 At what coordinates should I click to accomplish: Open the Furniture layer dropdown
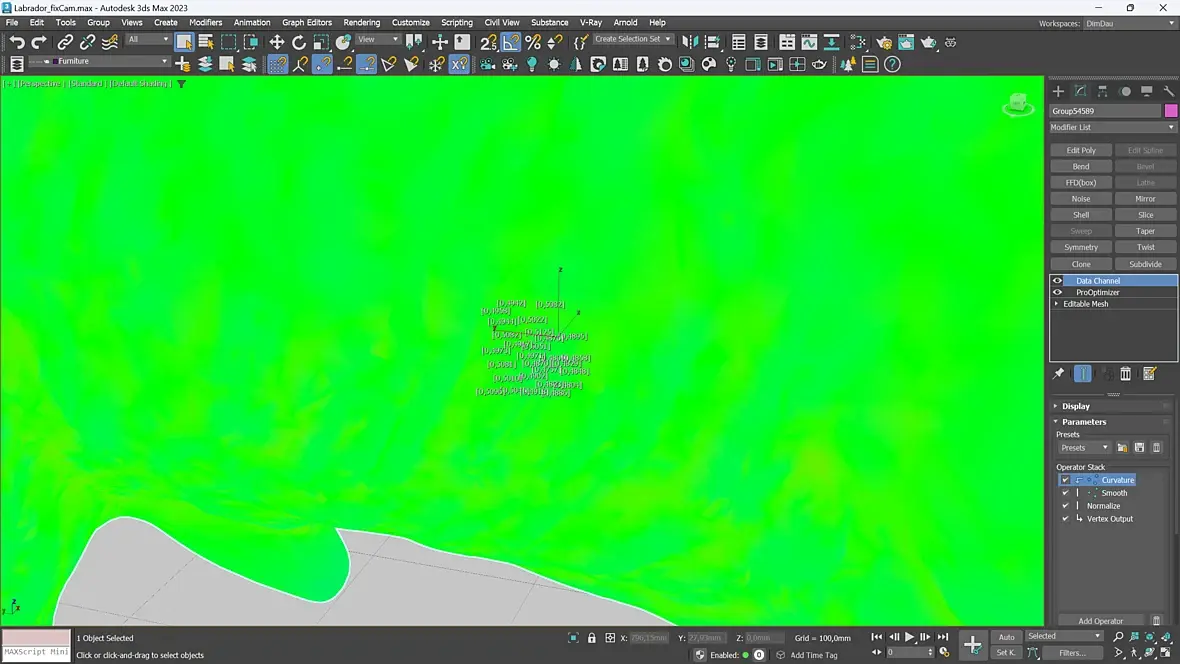[99, 61]
